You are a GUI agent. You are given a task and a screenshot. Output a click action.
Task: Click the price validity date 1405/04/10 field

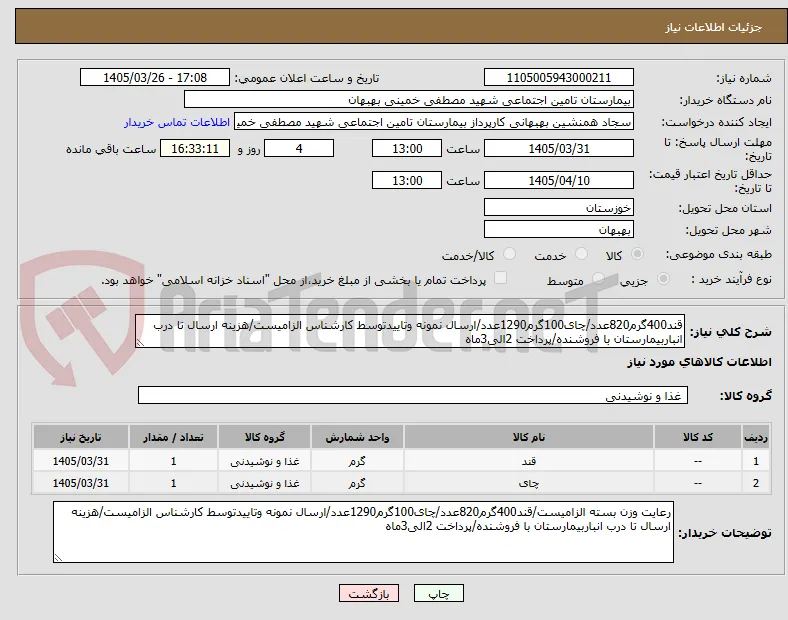pyautogui.click(x=558, y=180)
